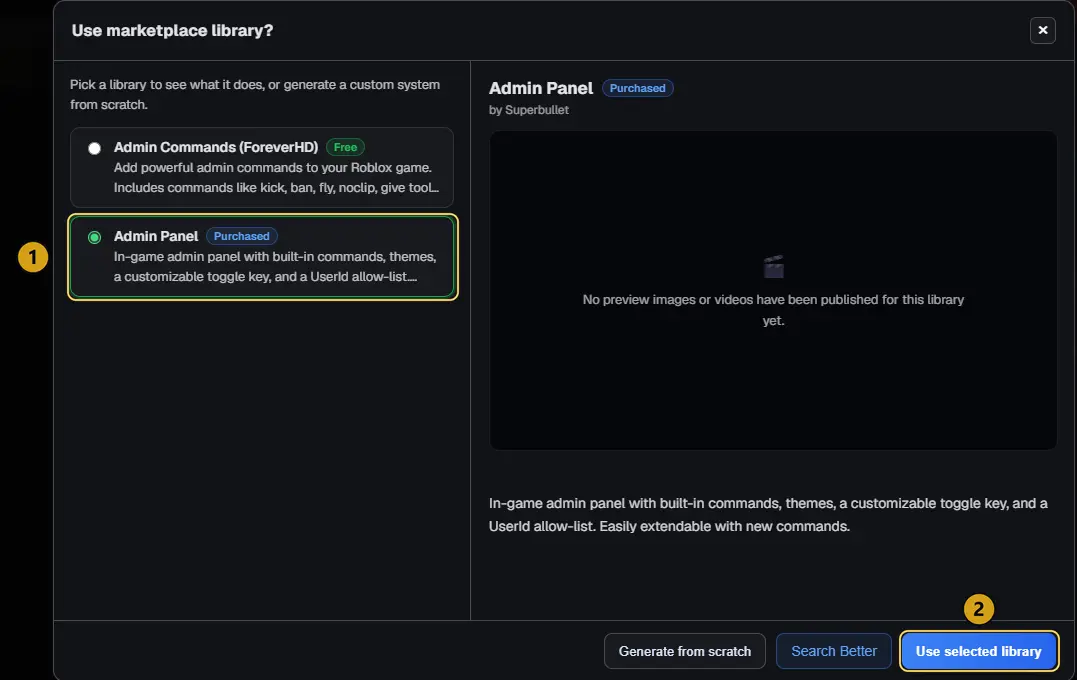
Task: Close the Use marketplace library dialog
Action: (x=1042, y=30)
